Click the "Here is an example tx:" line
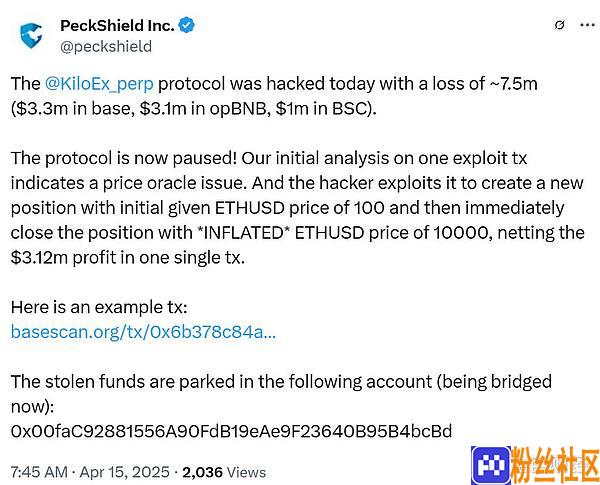The height and width of the screenshot is (485, 600). tap(99, 307)
